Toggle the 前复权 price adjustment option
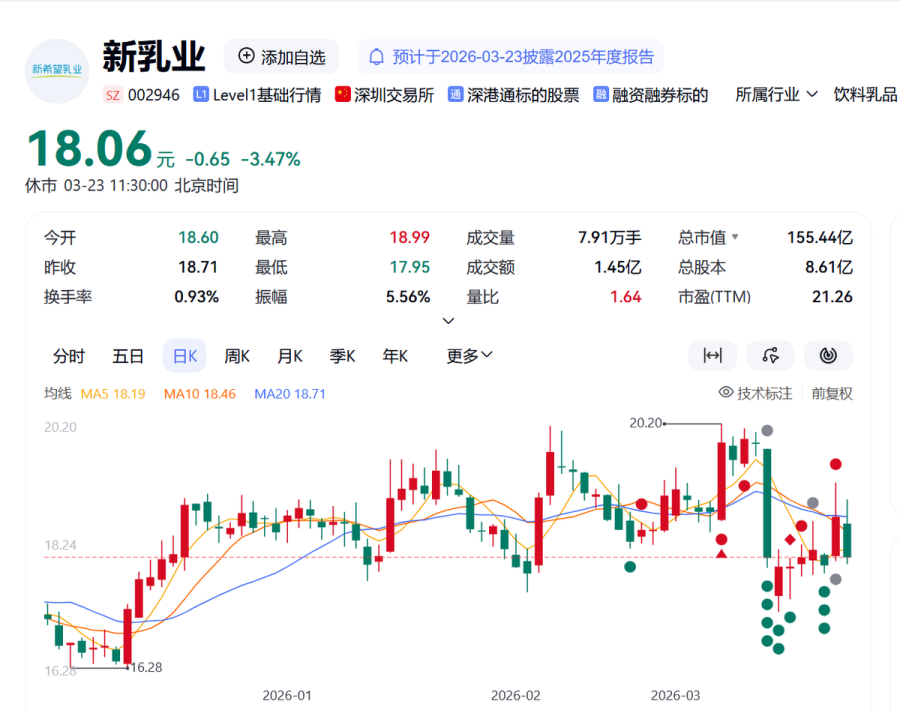Viewport: 900px width, 713px height. click(832, 393)
